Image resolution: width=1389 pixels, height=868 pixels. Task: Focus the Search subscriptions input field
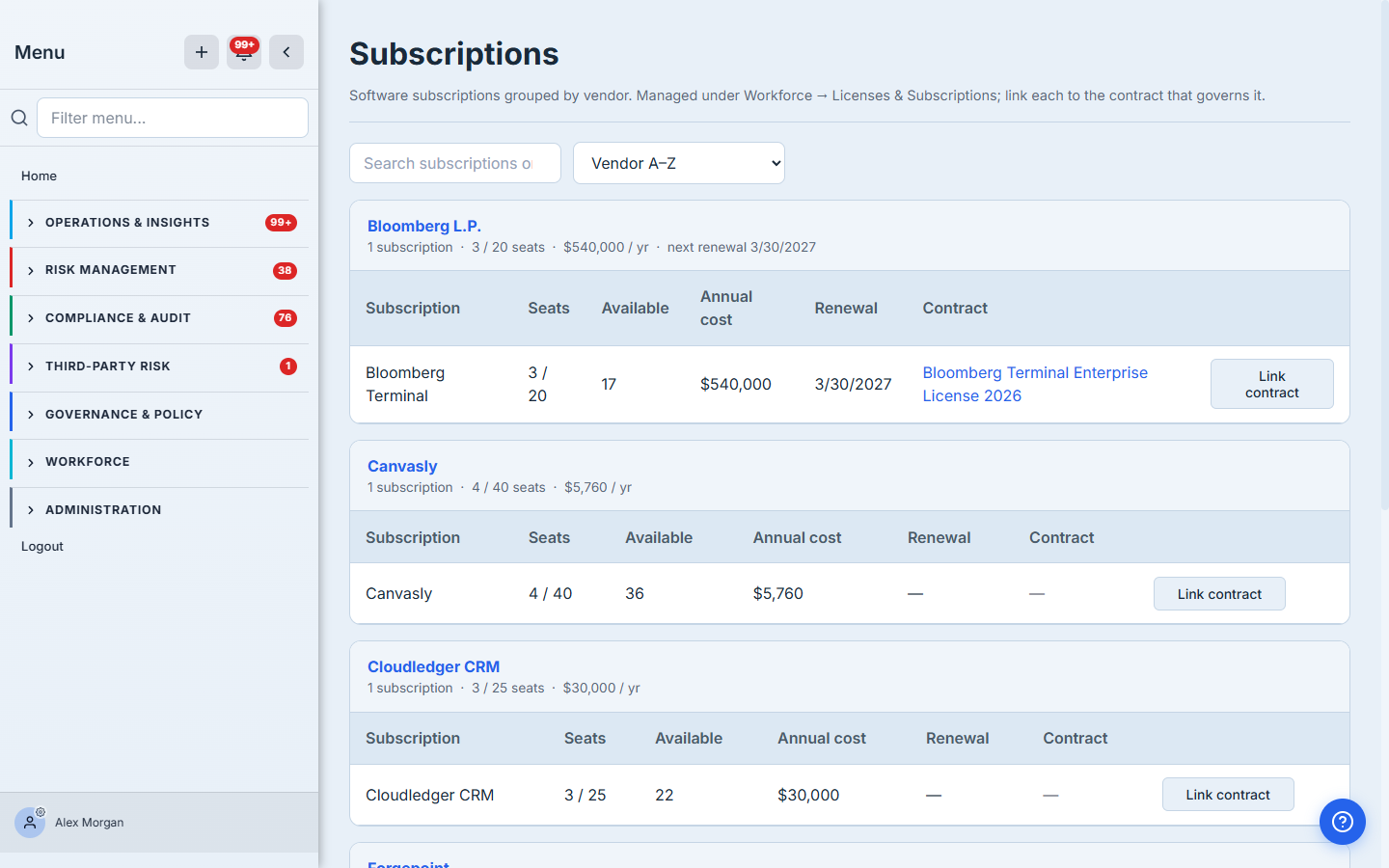point(455,163)
